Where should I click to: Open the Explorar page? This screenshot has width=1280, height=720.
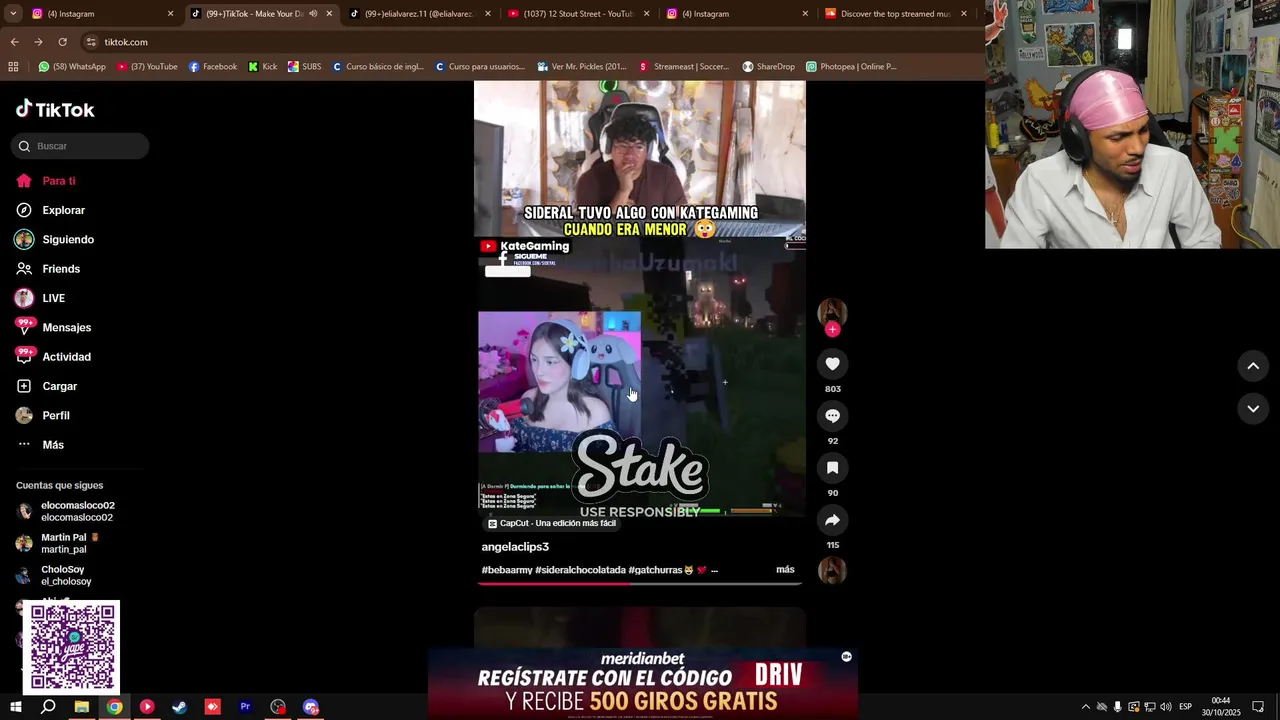(x=63, y=210)
